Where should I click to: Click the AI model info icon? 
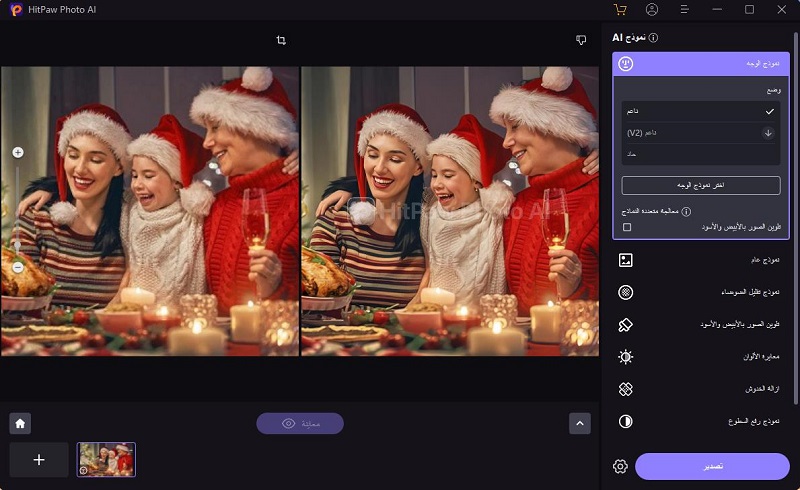[x=653, y=37]
